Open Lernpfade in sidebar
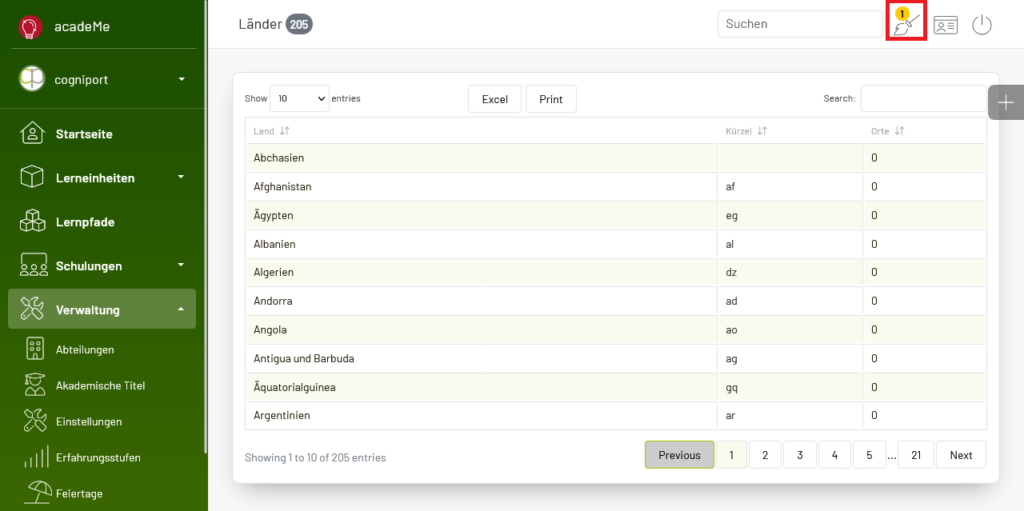1024x511 pixels. [x=86, y=222]
